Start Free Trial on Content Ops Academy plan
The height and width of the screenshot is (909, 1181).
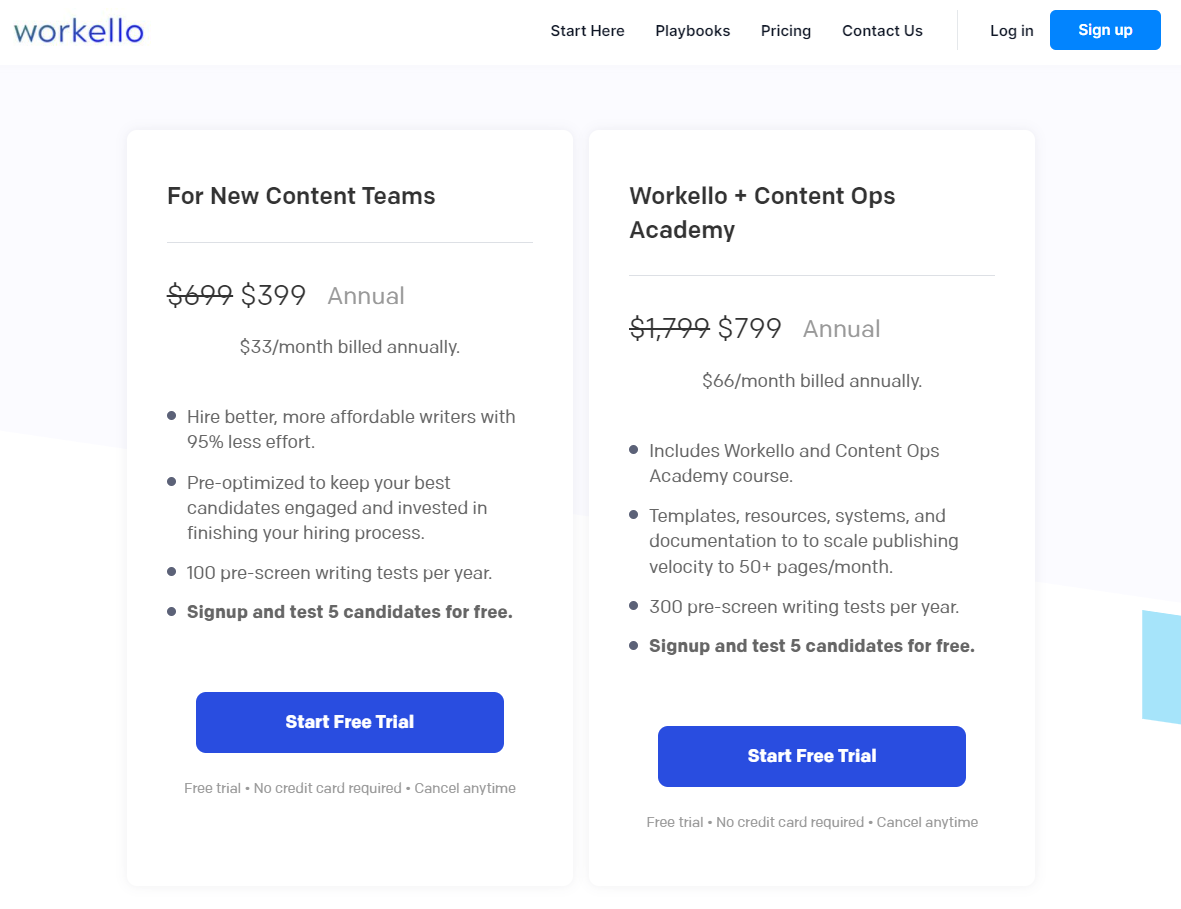point(811,756)
